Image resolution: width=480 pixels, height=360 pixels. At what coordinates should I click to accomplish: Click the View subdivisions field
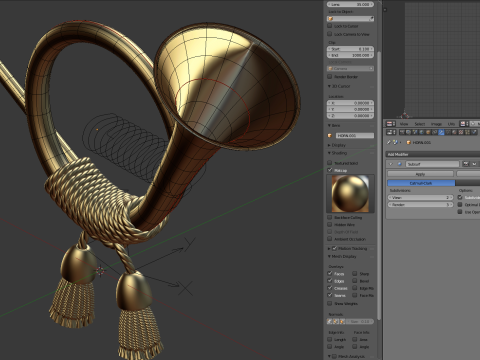click(420, 197)
